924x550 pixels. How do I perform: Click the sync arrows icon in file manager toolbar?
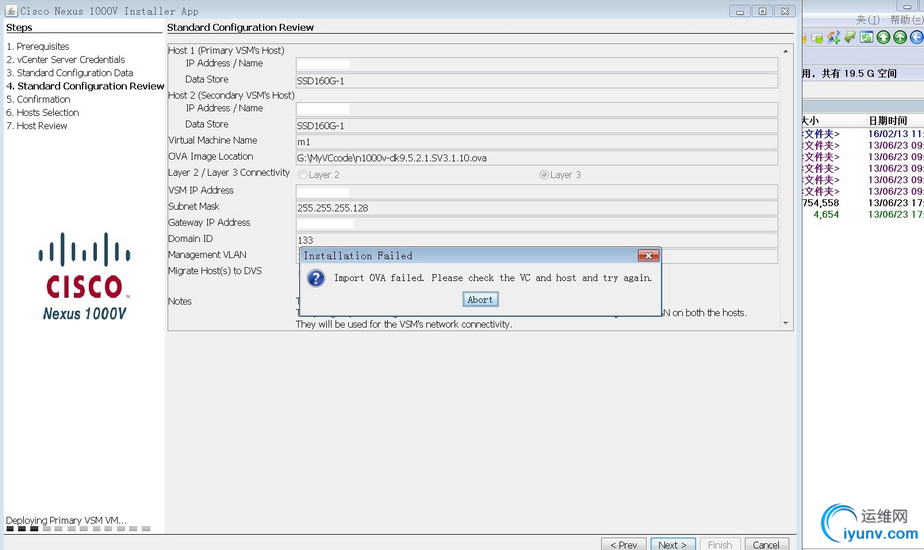(833, 38)
